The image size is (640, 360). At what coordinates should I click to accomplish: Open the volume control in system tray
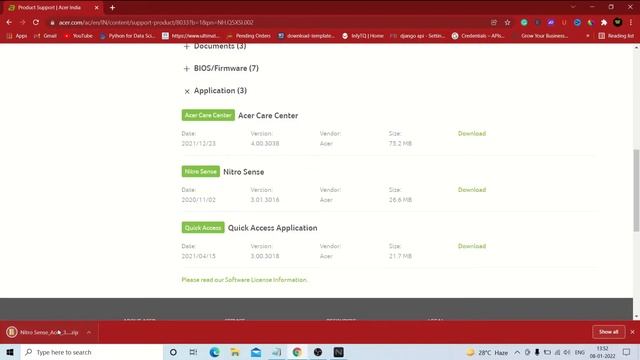[x=567, y=352]
